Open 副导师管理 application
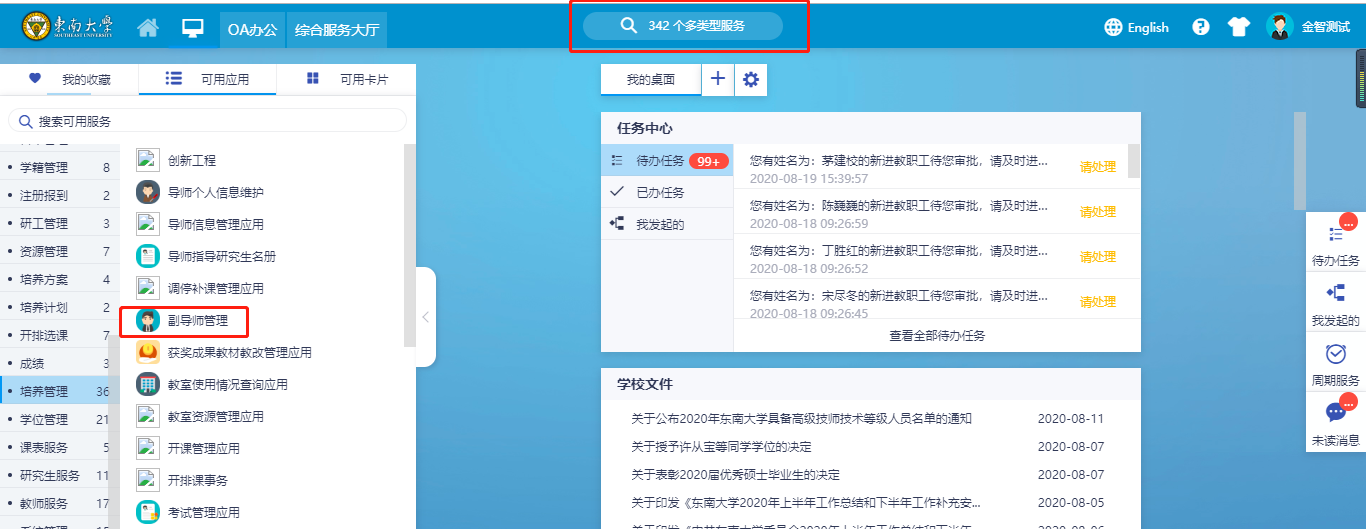 pos(197,321)
